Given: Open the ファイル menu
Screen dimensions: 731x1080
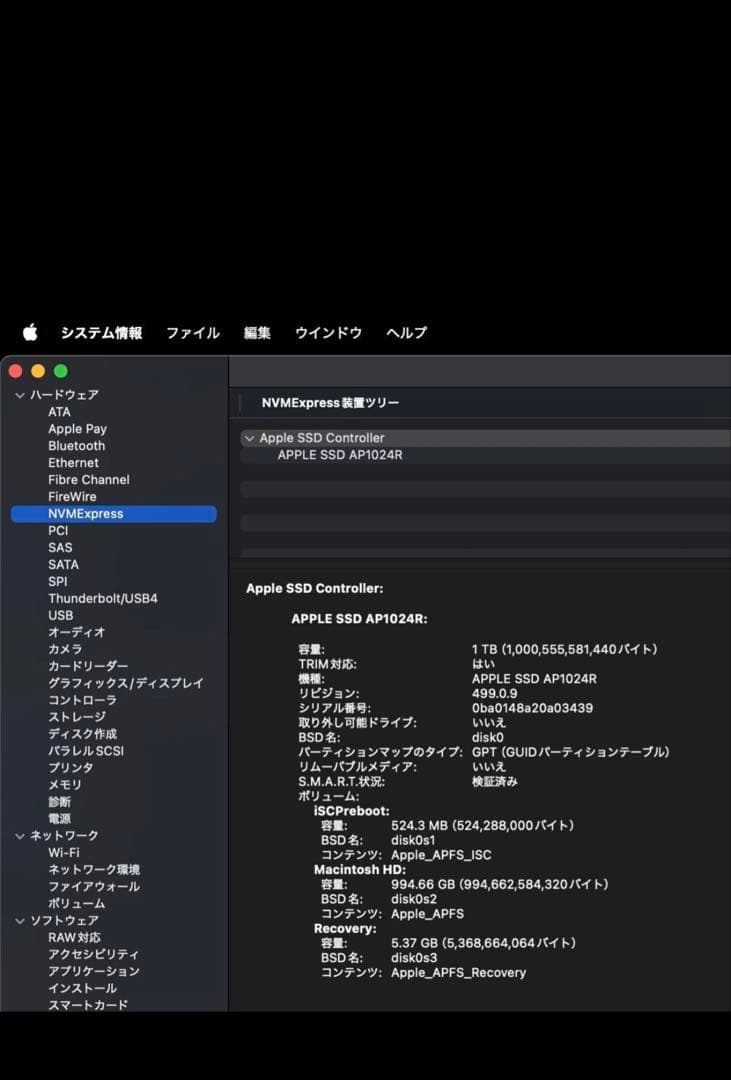Looking at the screenshot, I should click(192, 333).
